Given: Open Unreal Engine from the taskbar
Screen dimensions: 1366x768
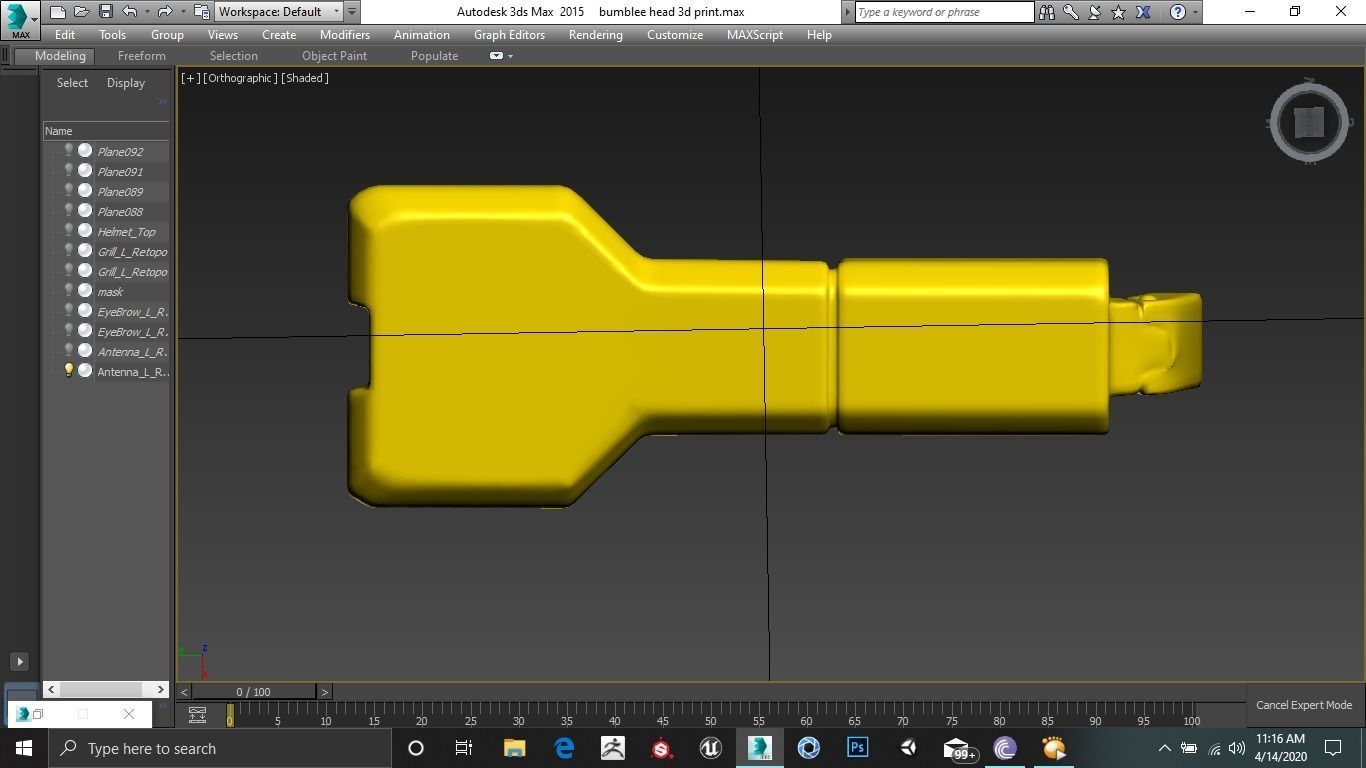Looking at the screenshot, I should tap(711, 748).
